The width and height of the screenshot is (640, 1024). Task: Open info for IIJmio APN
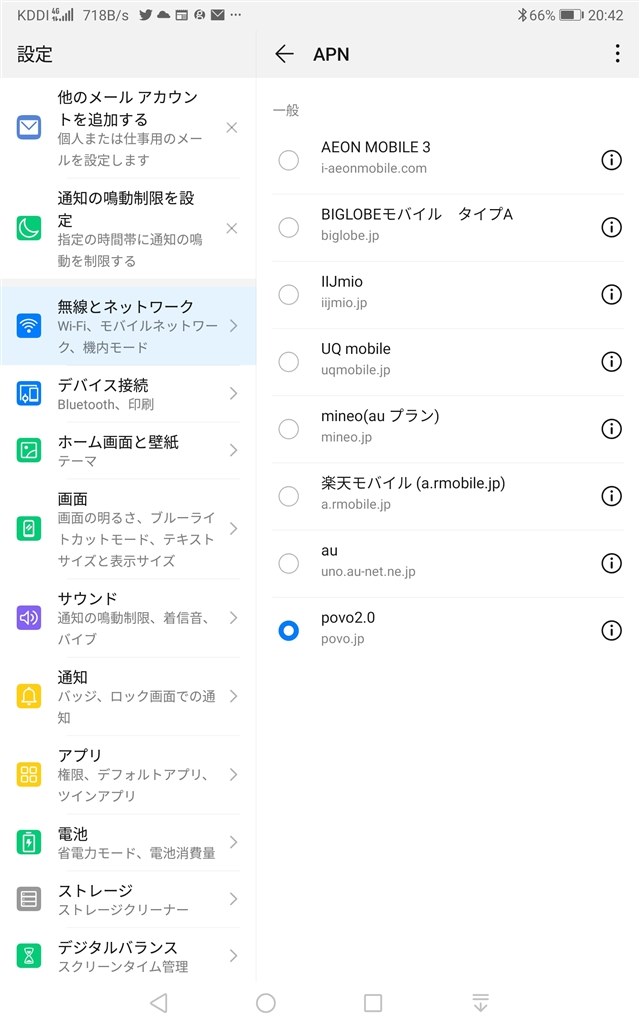[x=611, y=295]
